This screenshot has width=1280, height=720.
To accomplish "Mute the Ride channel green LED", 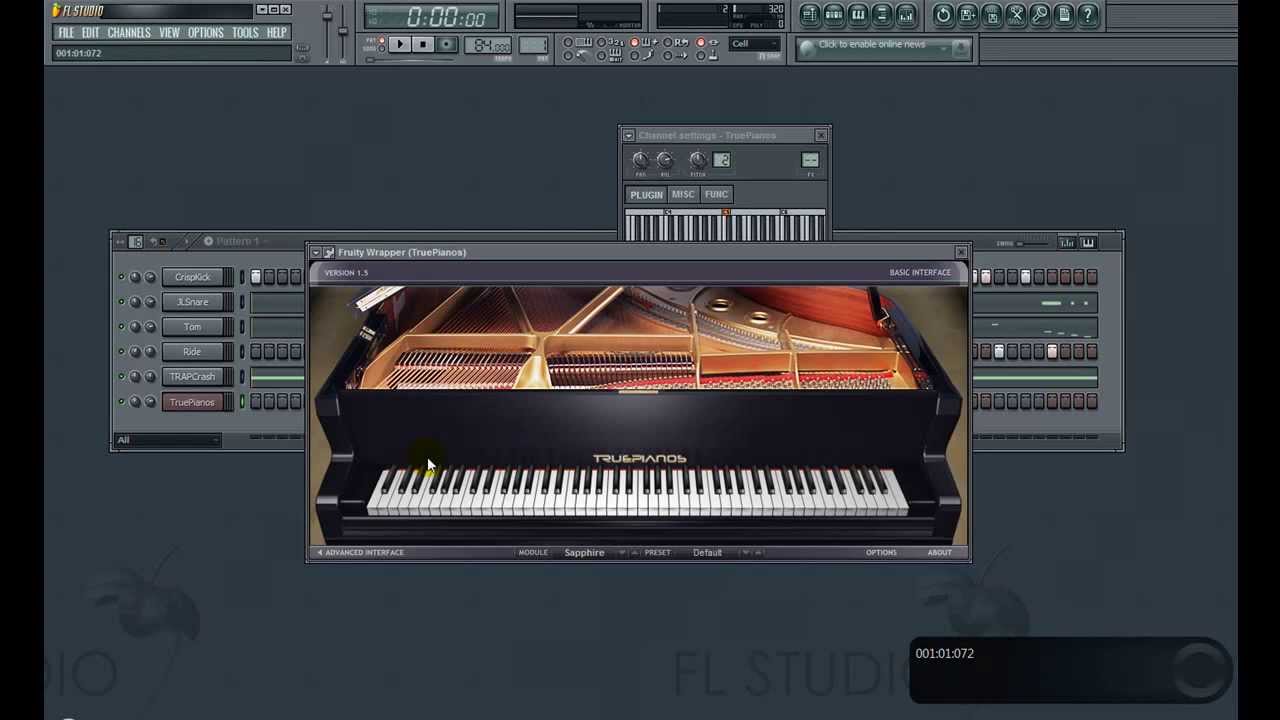I will (x=121, y=352).
